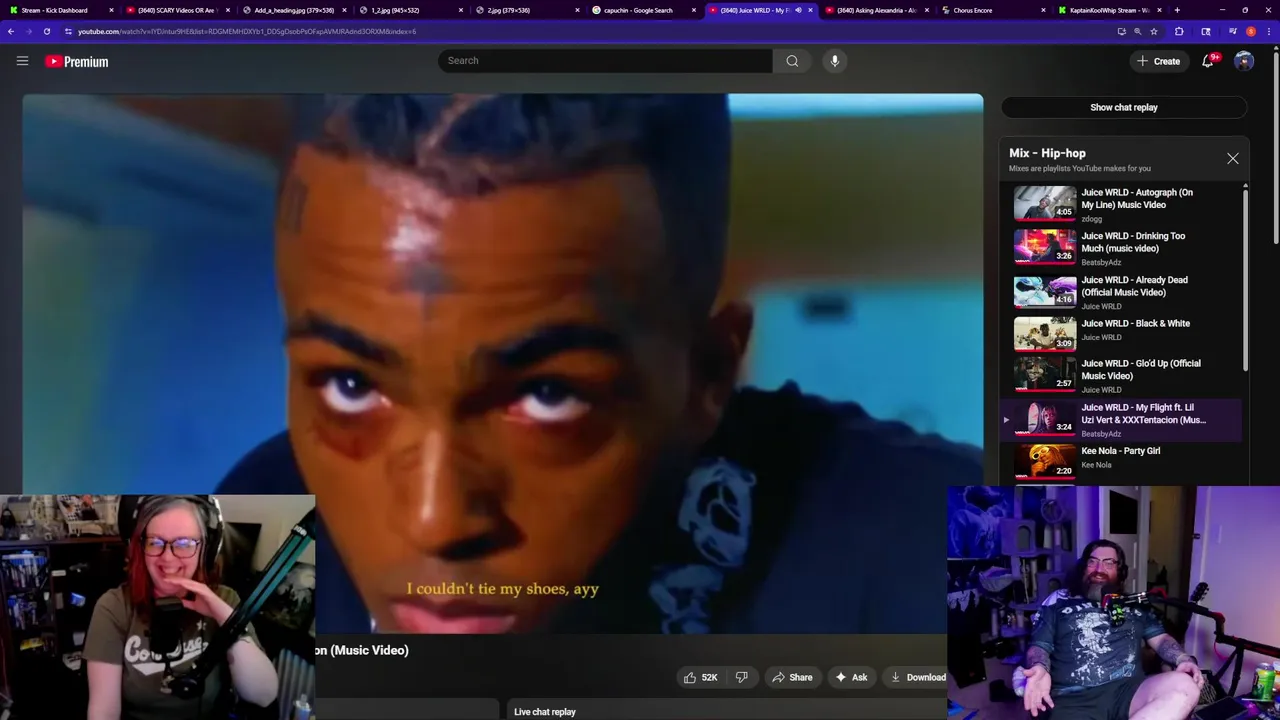The height and width of the screenshot is (720, 1280).
Task: Open the YouTube account avatar menu
Action: 1244,61
